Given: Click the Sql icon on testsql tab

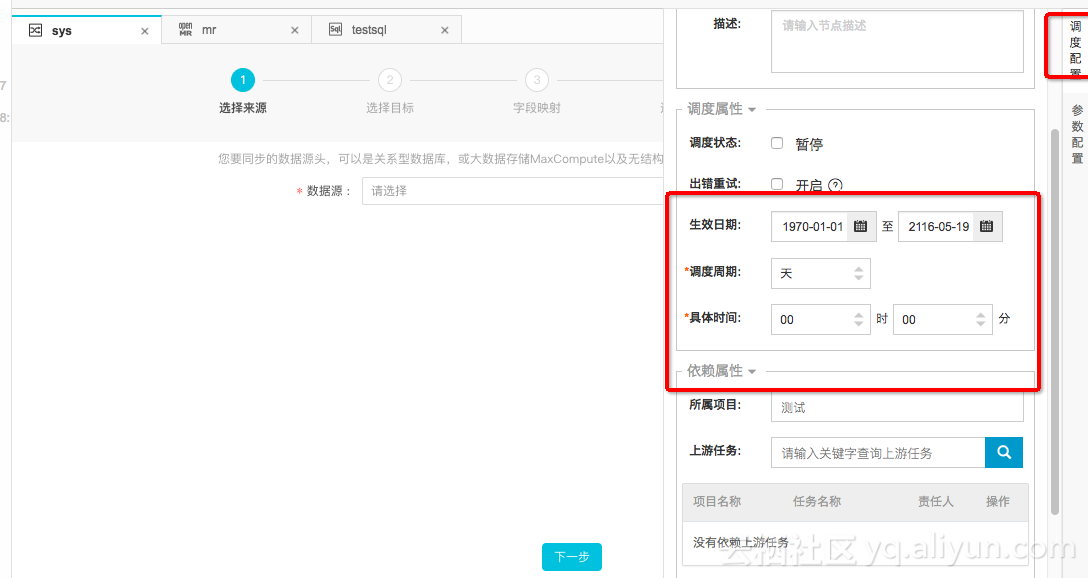Looking at the screenshot, I should pos(335,29).
